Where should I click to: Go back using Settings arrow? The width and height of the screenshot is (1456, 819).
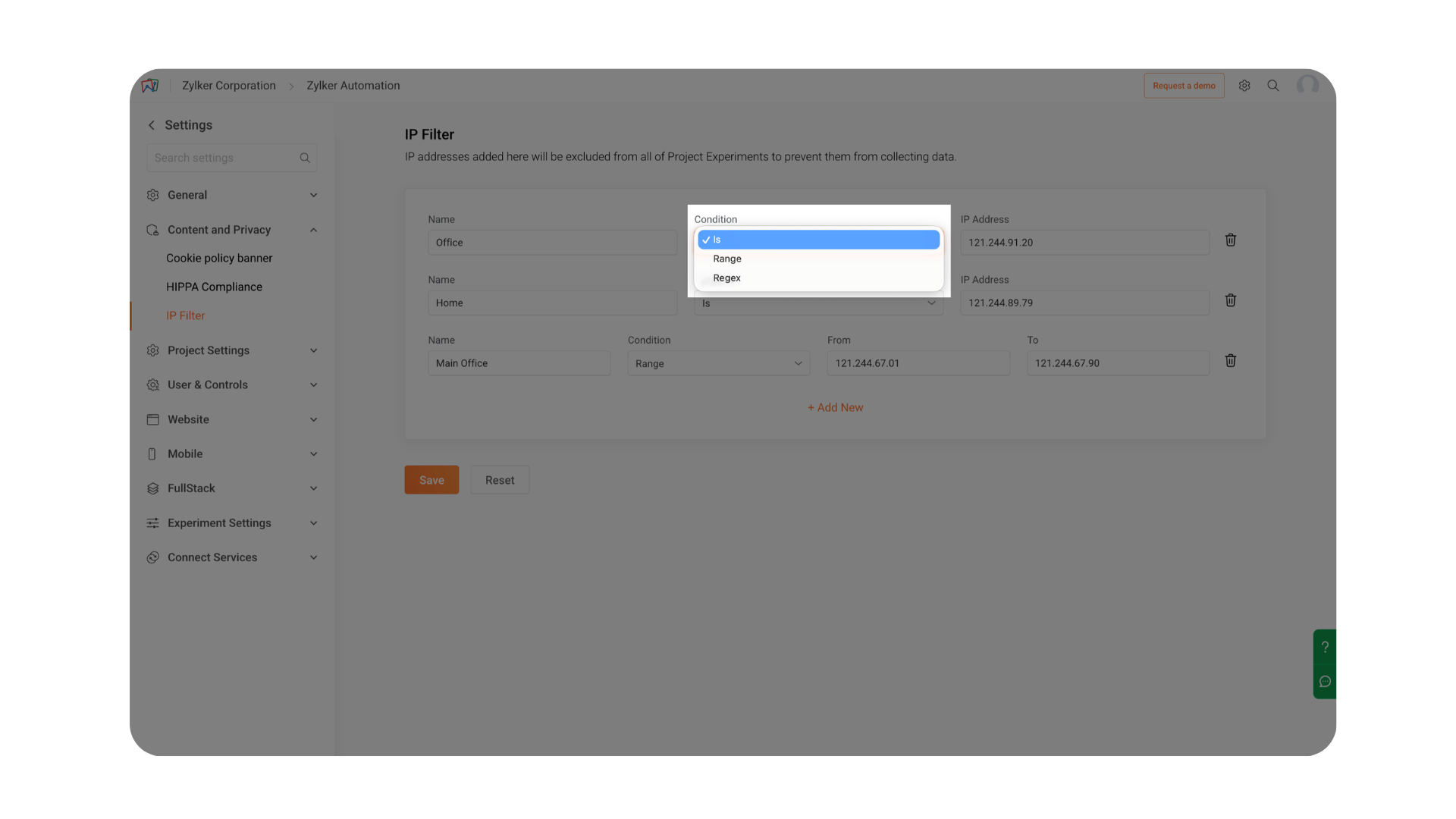[152, 125]
